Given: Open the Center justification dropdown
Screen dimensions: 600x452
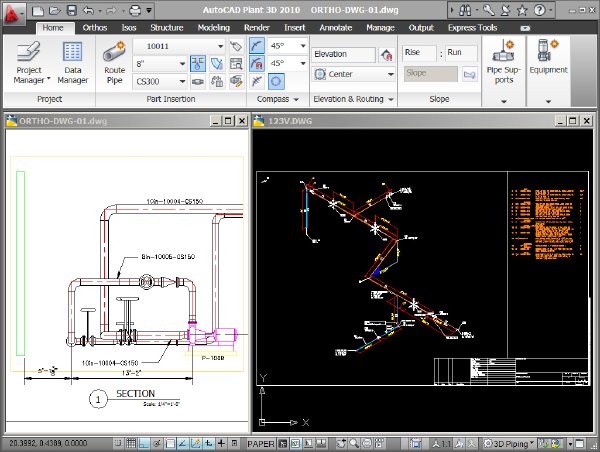Looking at the screenshot, I should [390, 74].
